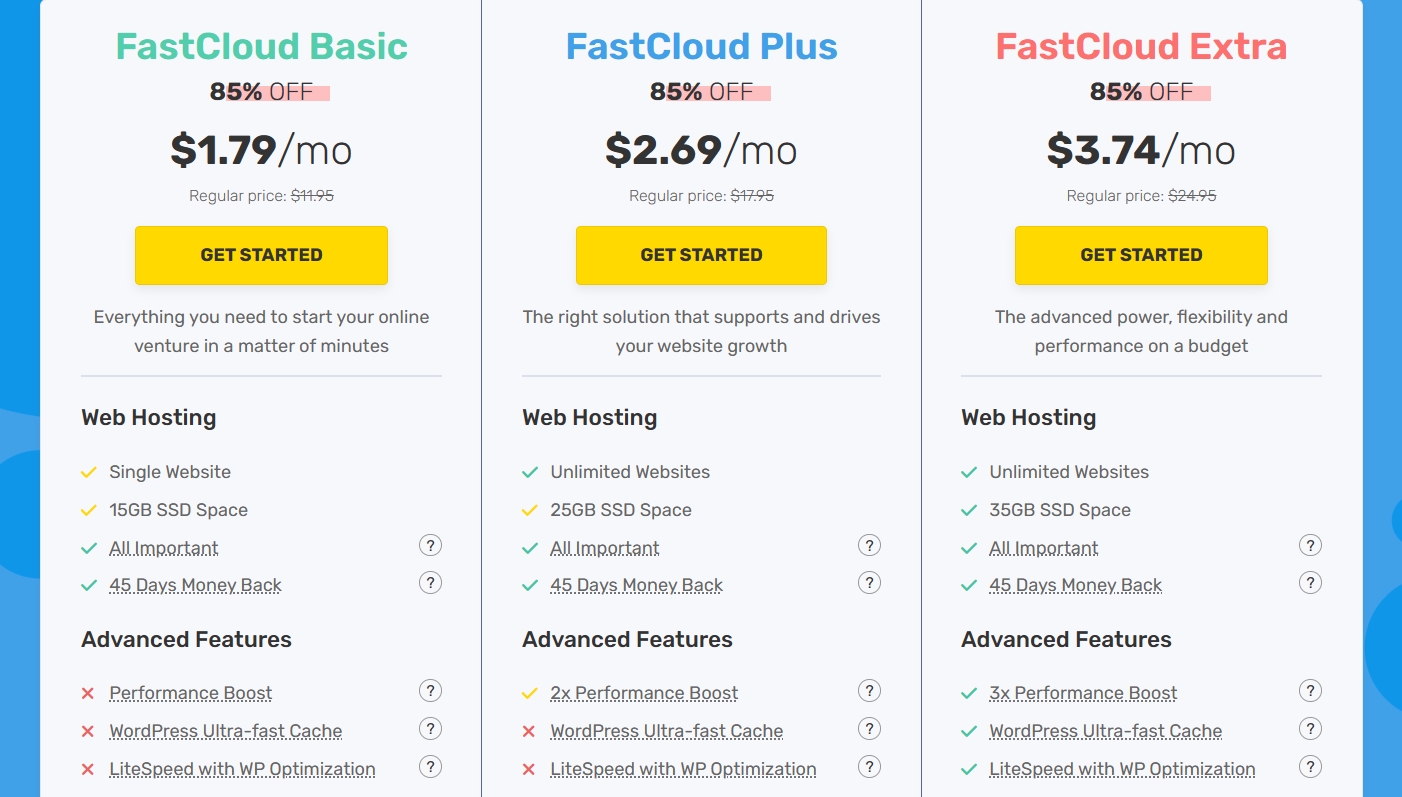1402x797 pixels.
Task: Click help icon beside Basic All Important
Action: click(430, 546)
